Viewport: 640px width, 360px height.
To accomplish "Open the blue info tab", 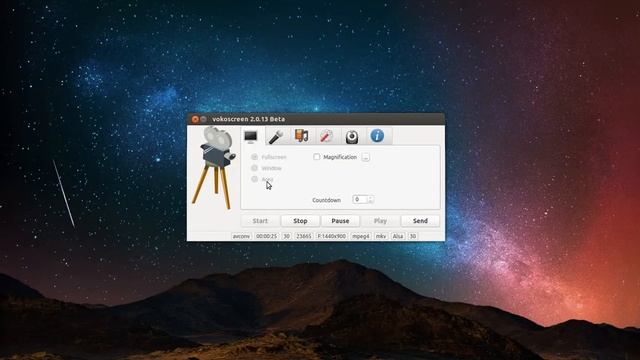I will pyautogui.click(x=377, y=136).
